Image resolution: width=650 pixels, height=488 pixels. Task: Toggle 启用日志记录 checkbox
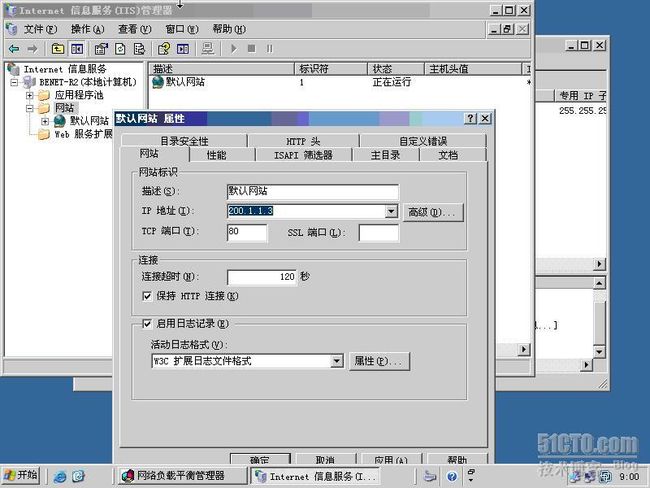[x=147, y=324]
